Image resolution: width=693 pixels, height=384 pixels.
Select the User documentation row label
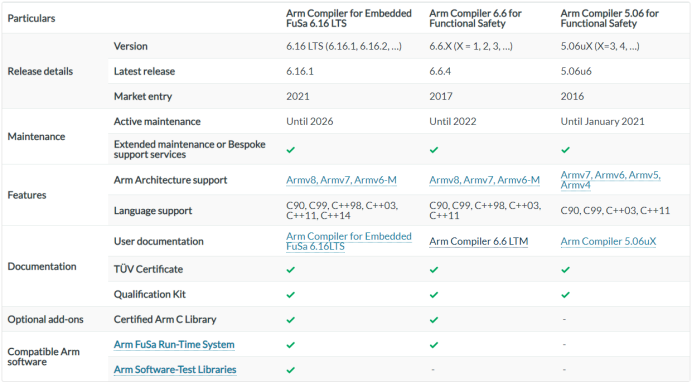click(159, 241)
